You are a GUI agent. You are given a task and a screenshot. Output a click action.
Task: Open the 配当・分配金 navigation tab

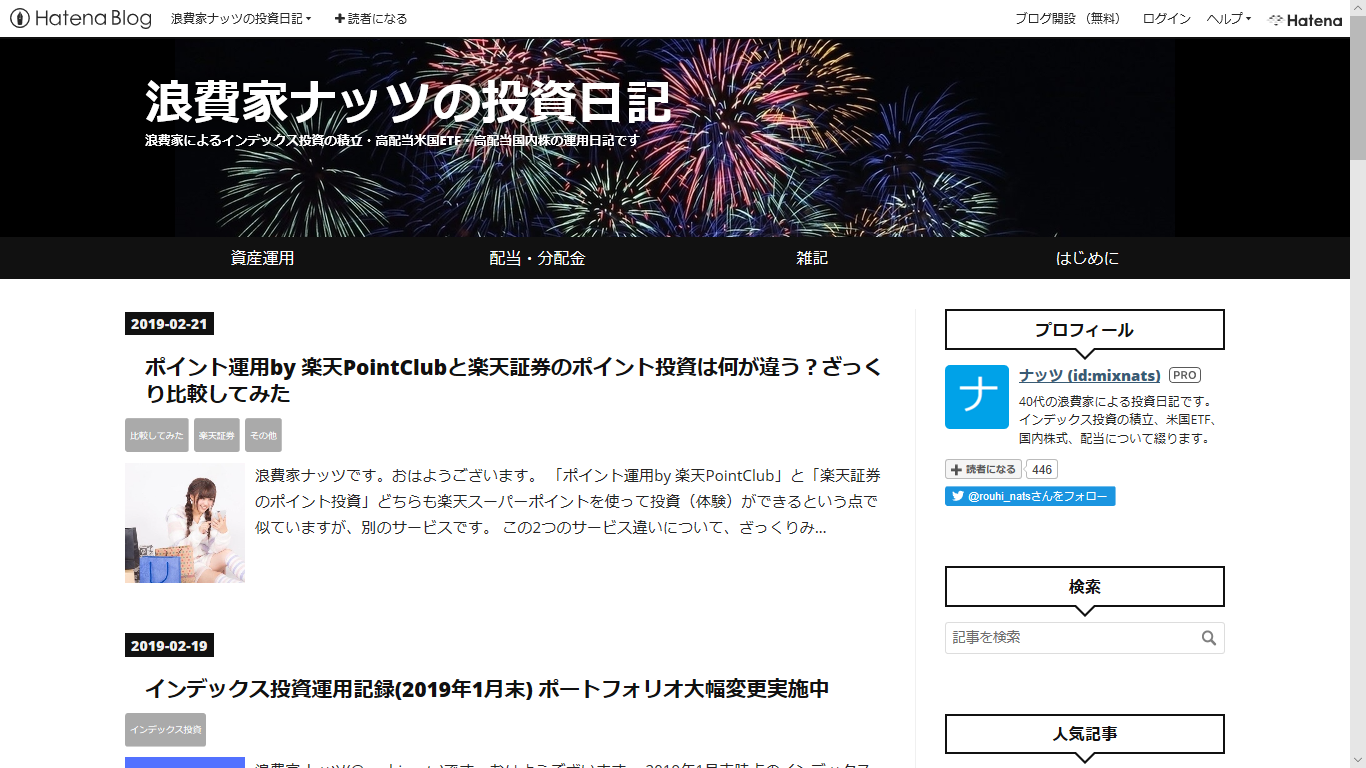point(537,258)
